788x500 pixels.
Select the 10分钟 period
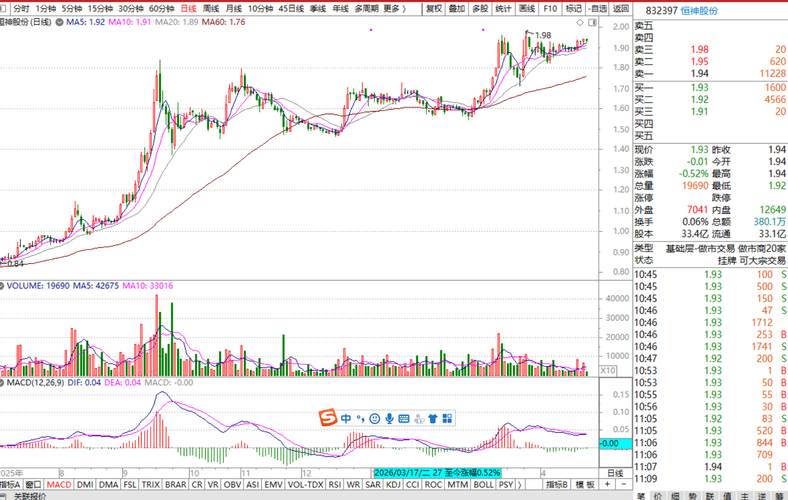260,9
